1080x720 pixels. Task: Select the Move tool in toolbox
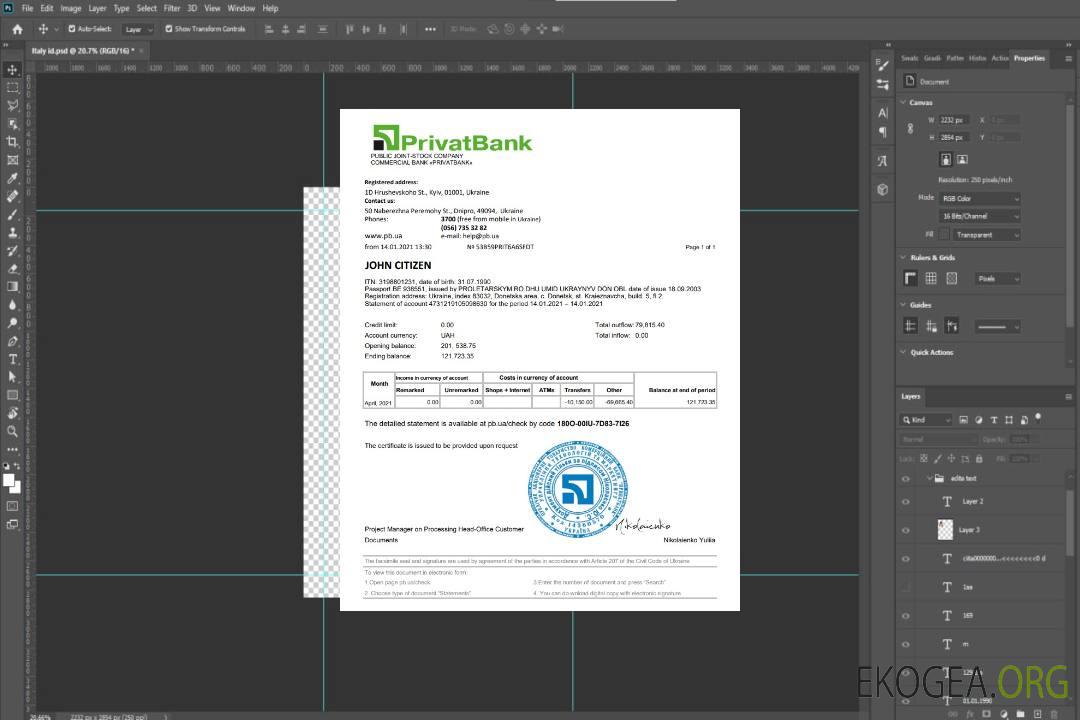coord(12,70)
